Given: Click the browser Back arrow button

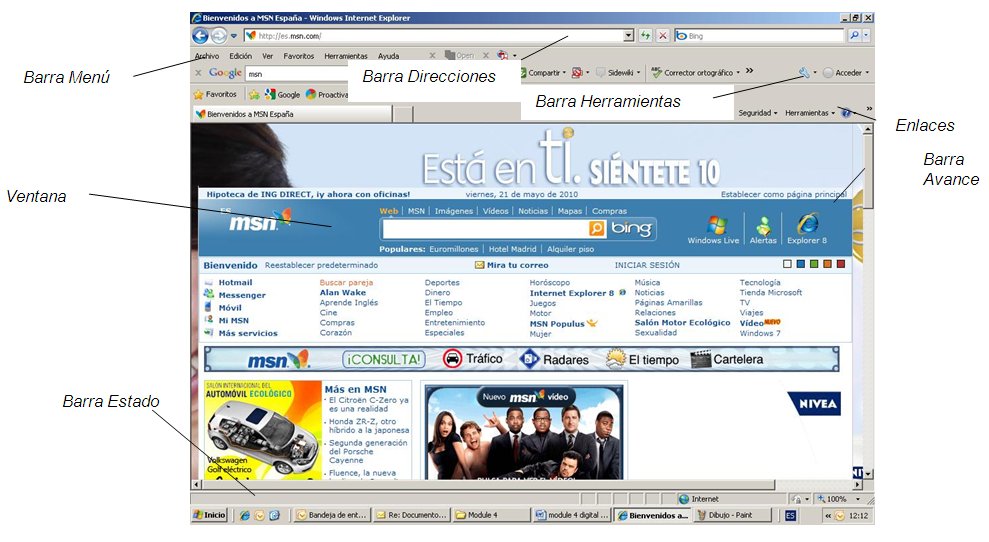Looking at the screenshot, I should pos(200,36).
